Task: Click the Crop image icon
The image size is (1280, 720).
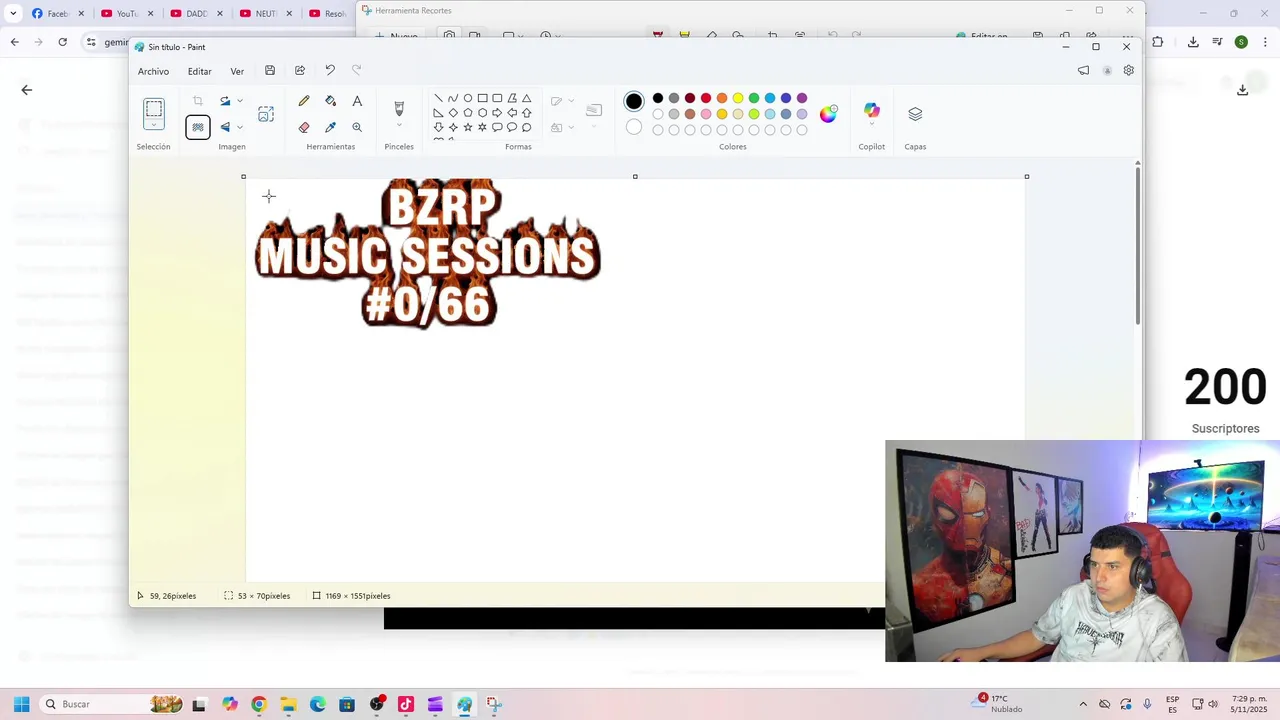Action: point(198,101)
